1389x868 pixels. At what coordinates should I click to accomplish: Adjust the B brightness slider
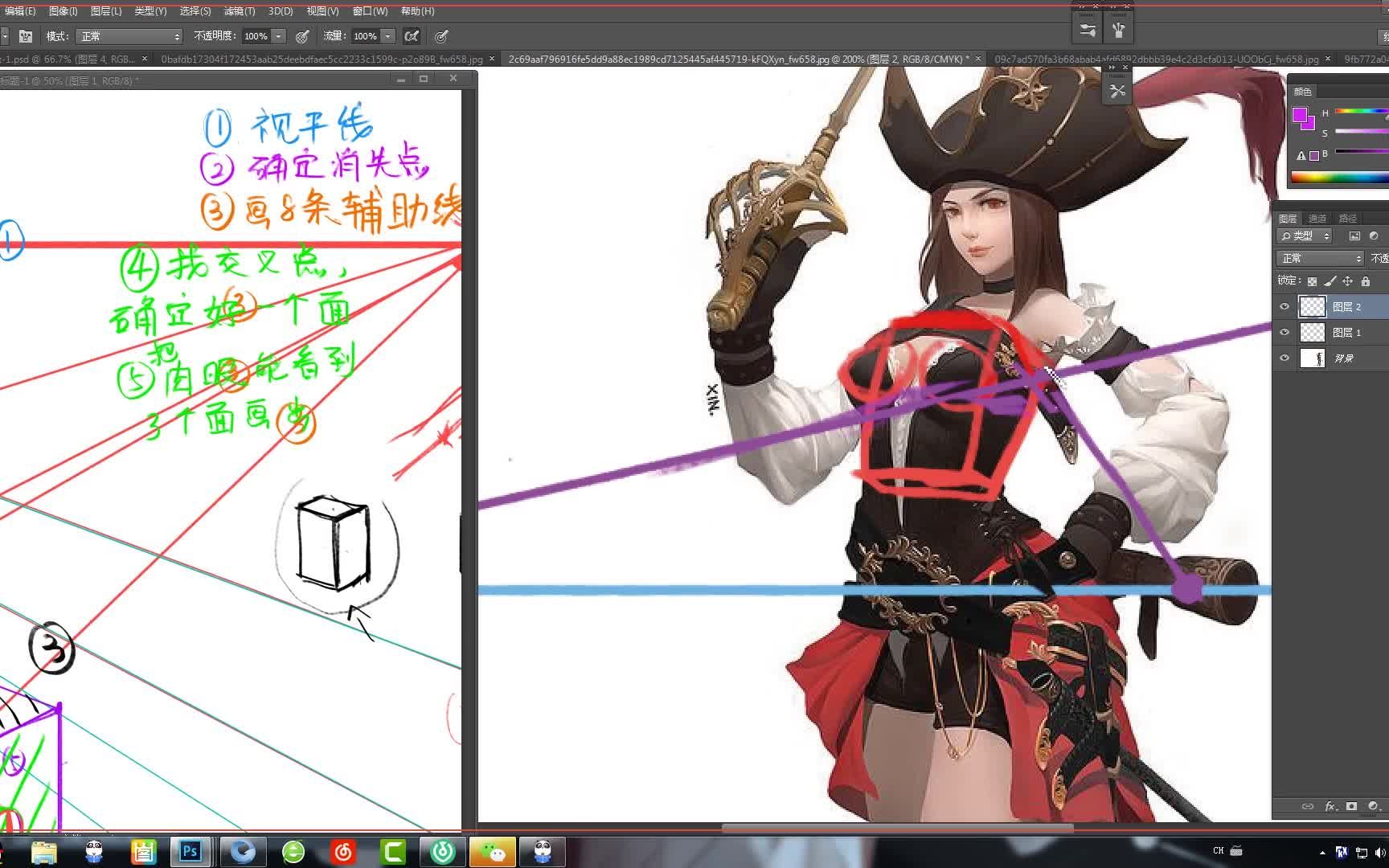tap(1361, 151)
